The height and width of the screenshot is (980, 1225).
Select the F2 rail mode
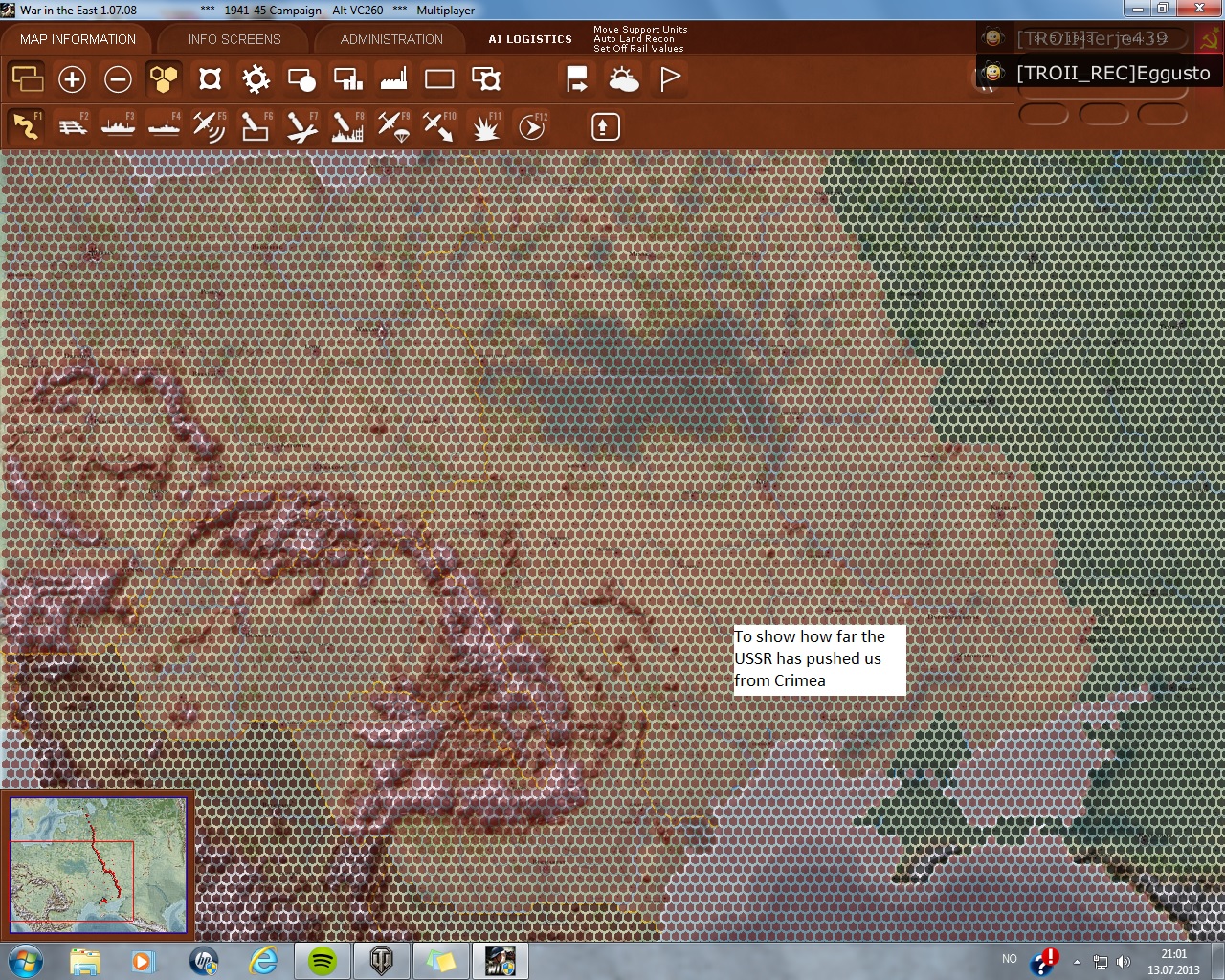[73, 126]
